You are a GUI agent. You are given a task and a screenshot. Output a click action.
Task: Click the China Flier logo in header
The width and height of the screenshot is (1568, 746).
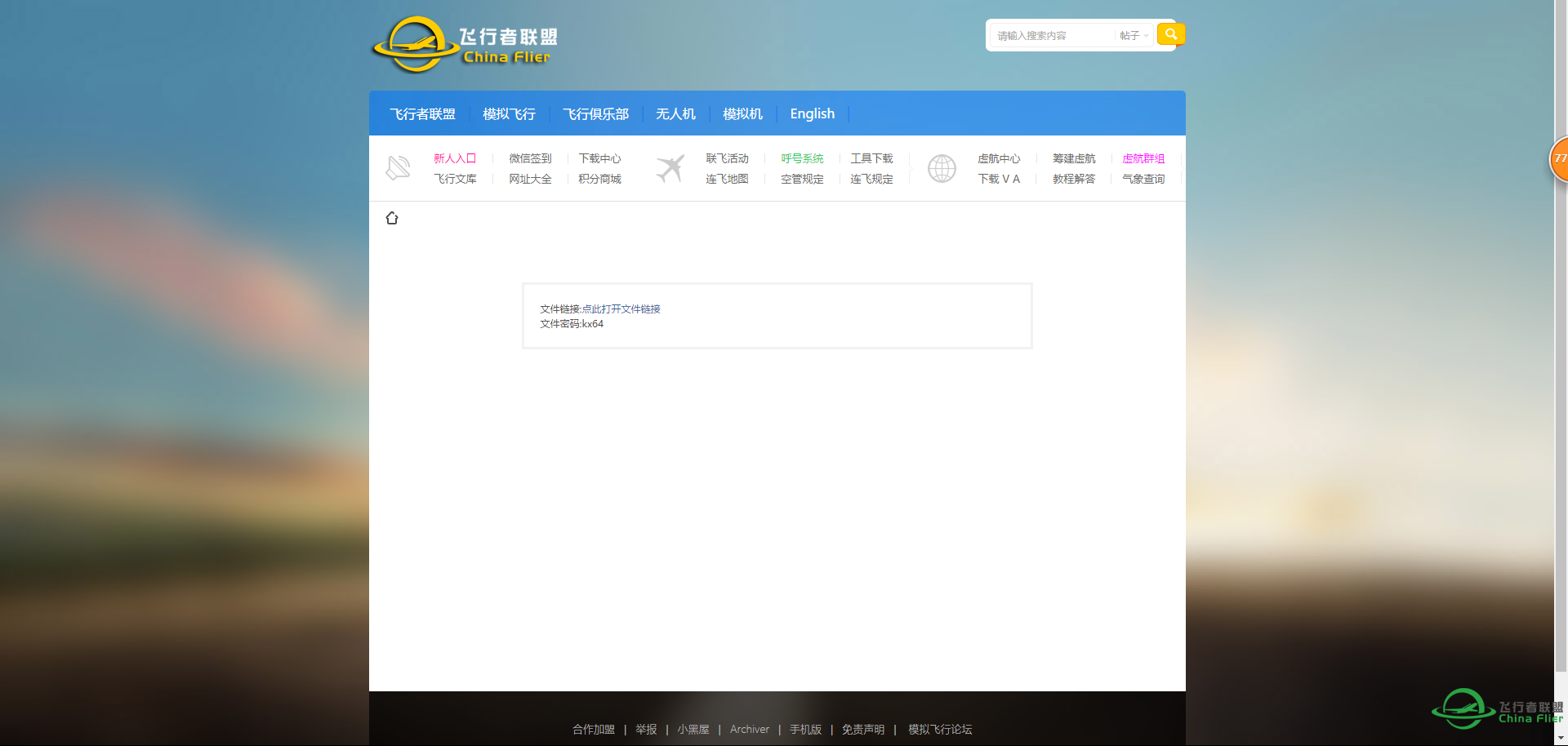point(465,45)
